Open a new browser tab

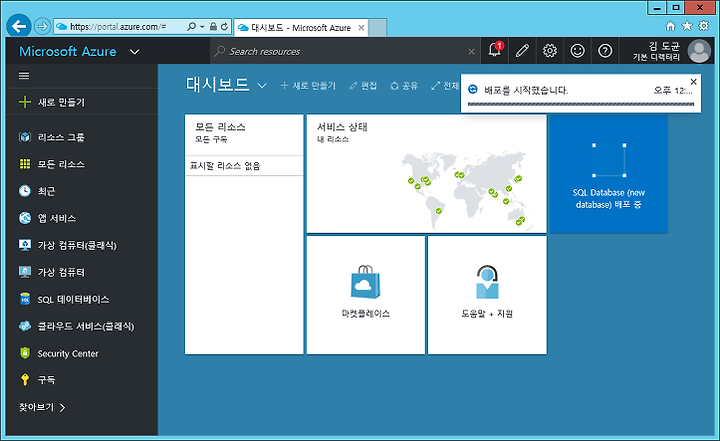tap(377, 28)
